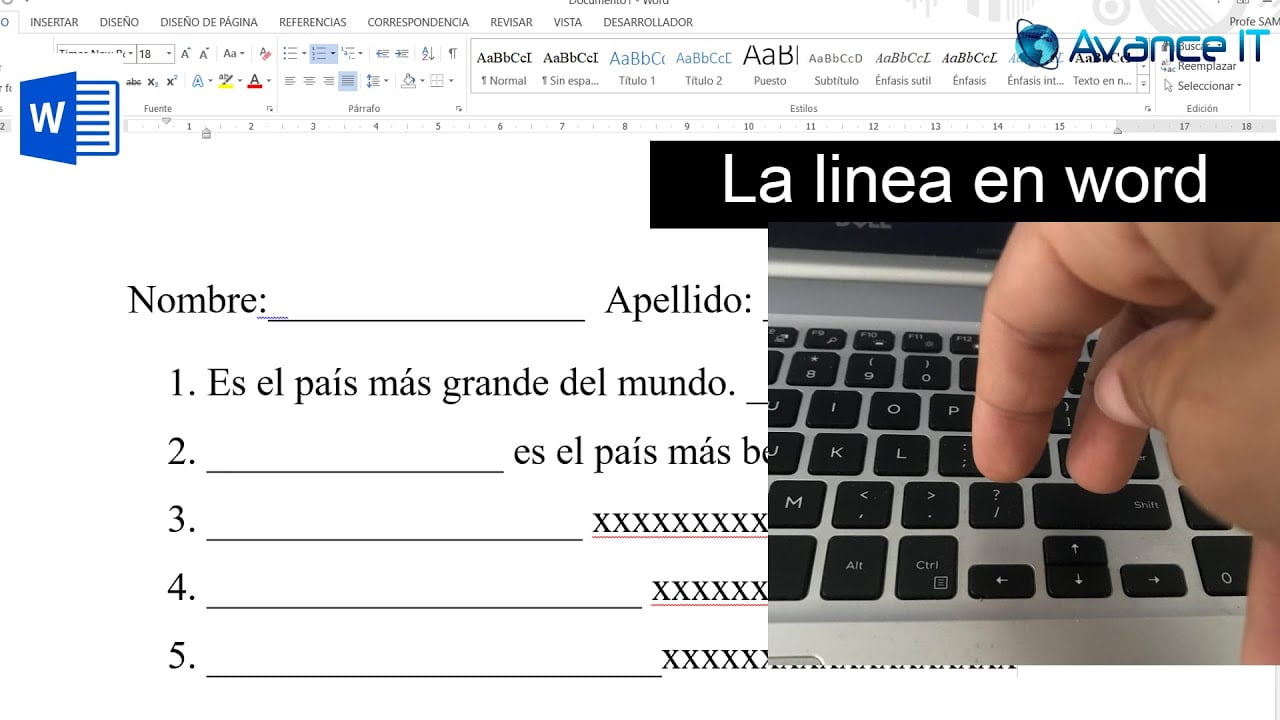Open the highlight color dropdown arrow
The width and height of the screenshot is (1280, 720).
point(238,81)
